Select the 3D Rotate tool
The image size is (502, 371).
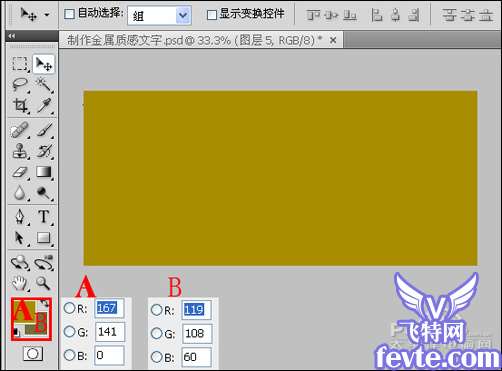coord(20,263)
